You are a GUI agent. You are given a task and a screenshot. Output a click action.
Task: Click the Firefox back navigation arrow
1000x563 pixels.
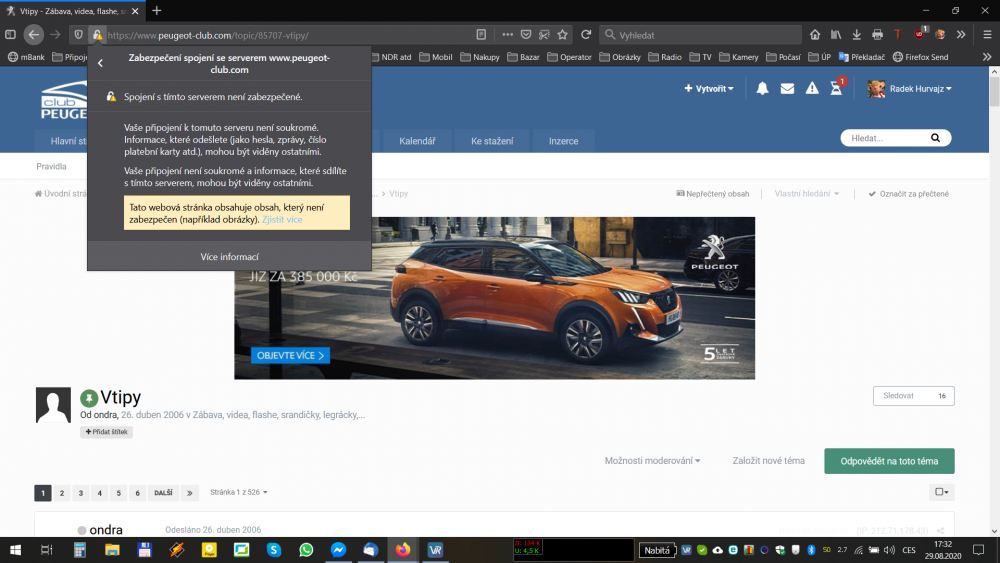pyautogui.click(x=34, y=35)
